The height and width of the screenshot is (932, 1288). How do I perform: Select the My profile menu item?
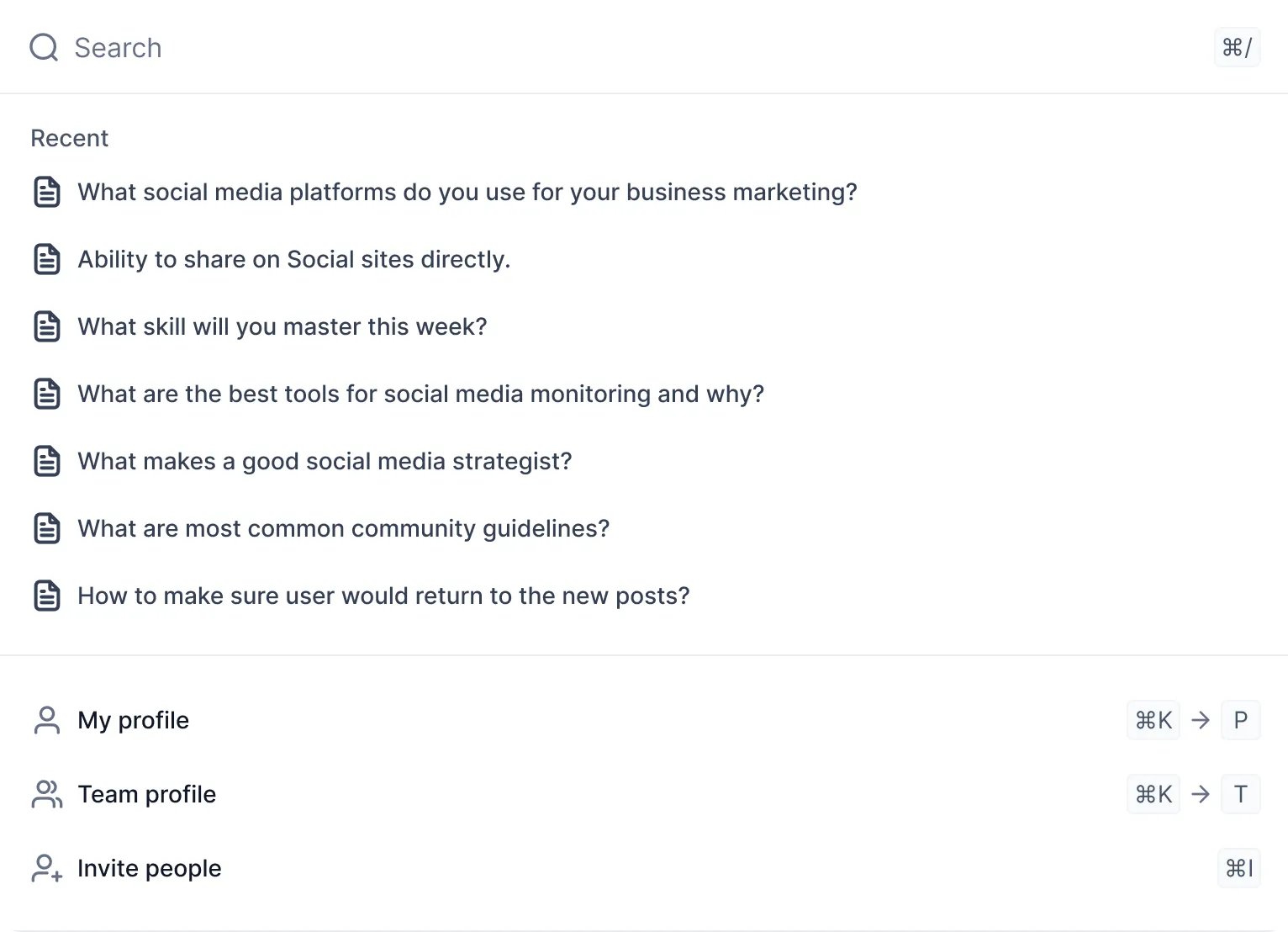[x=134, y=720]
